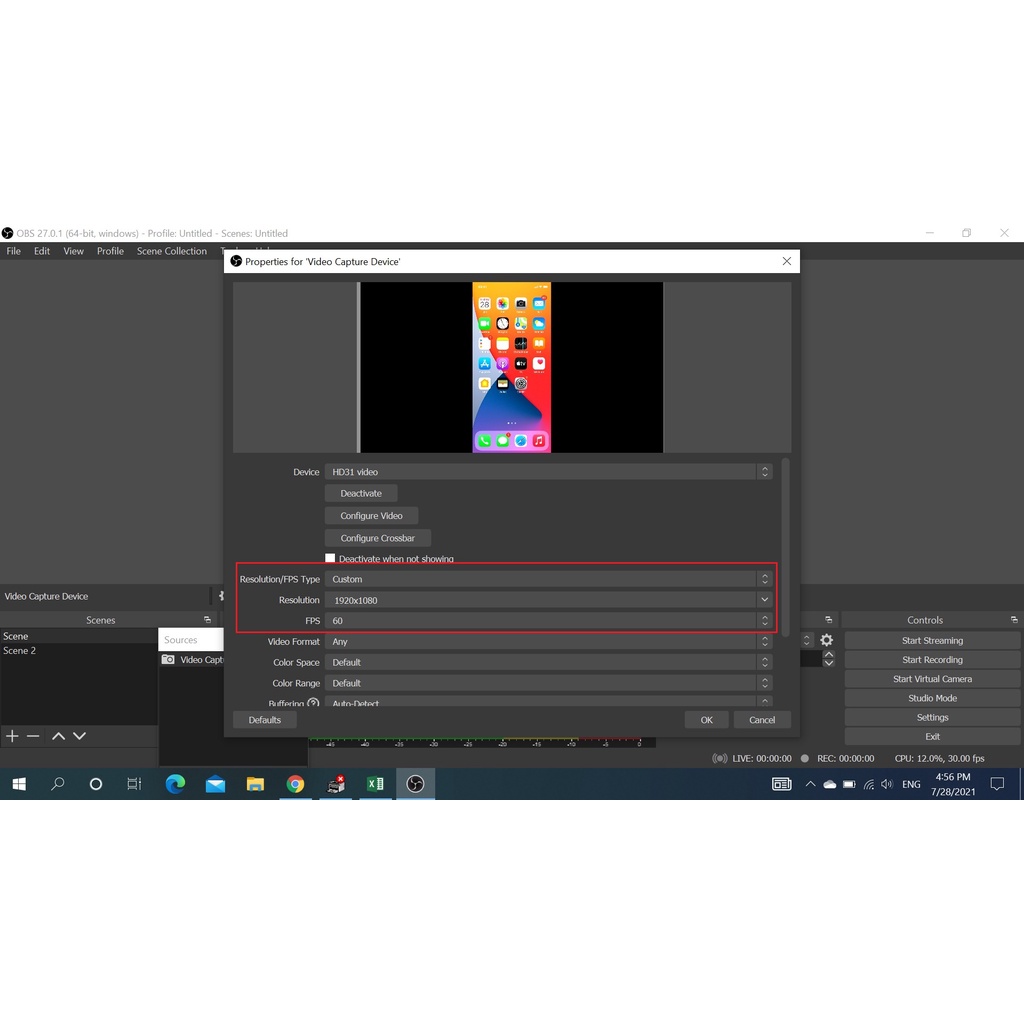Open the Profile menu

(x=110, y=251)
